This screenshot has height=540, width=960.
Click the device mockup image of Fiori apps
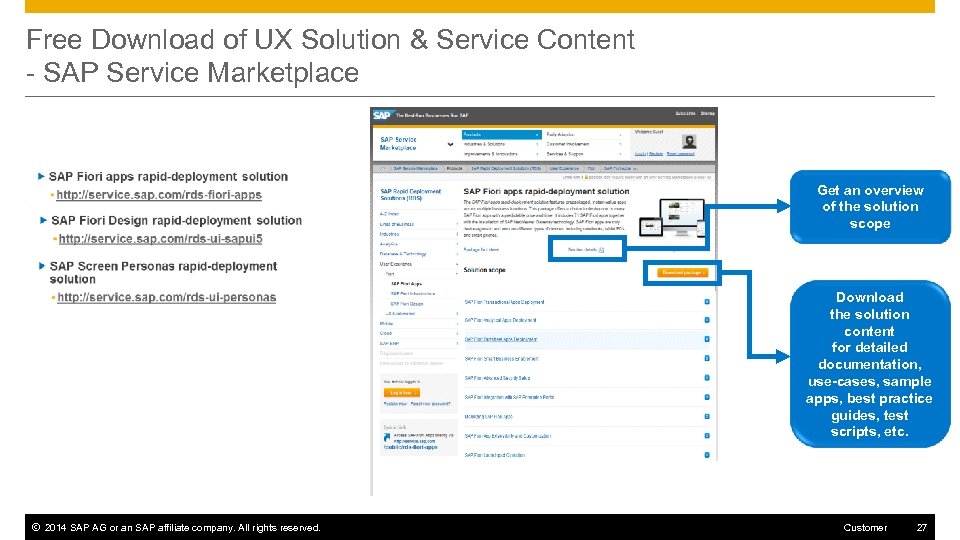pyautogui.click(x=672, y=218)
